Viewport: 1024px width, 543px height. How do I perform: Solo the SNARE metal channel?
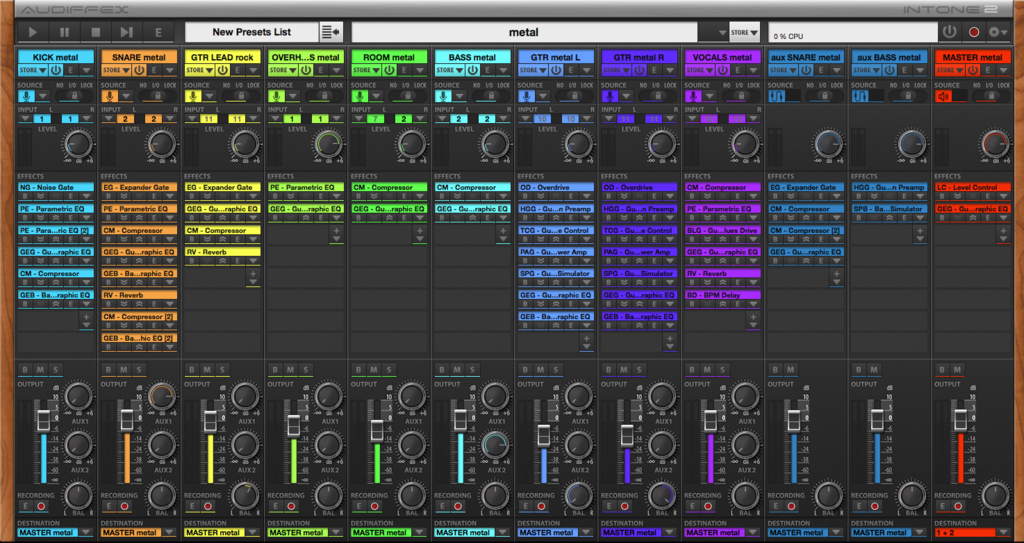pyautogui.click(x=139, y=370)
